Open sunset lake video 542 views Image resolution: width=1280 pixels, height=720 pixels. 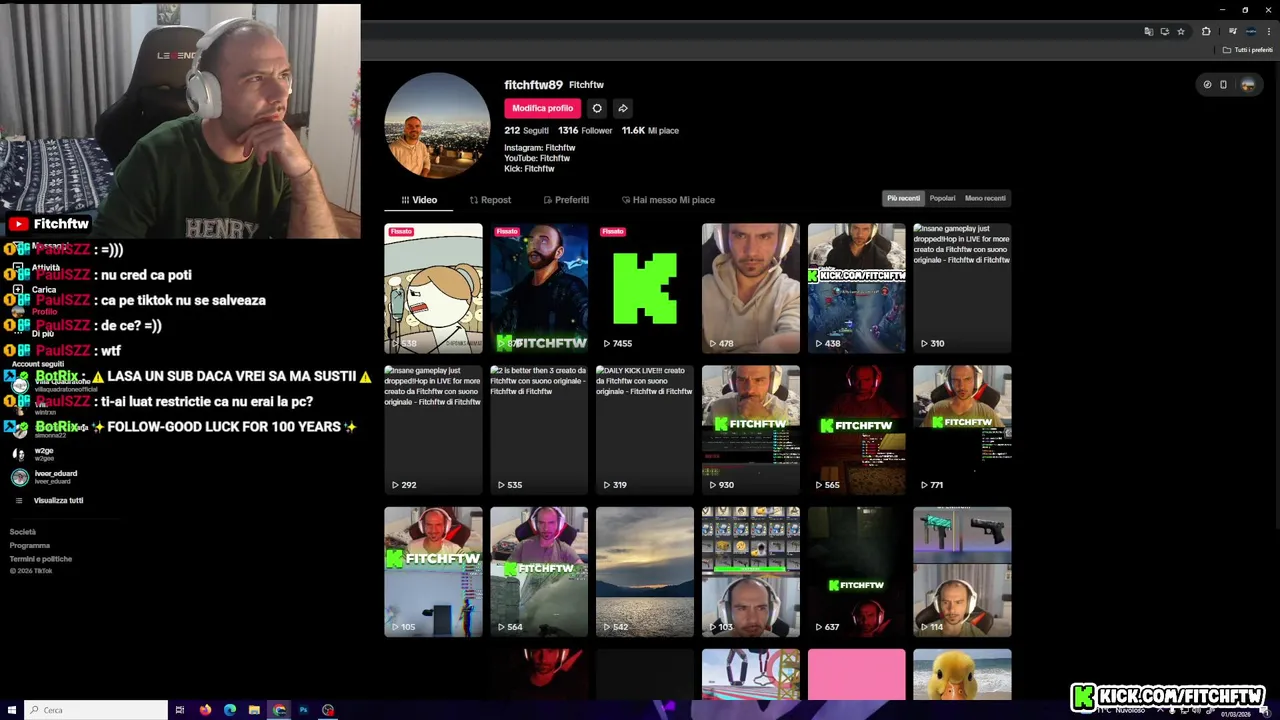click(645, 572)
